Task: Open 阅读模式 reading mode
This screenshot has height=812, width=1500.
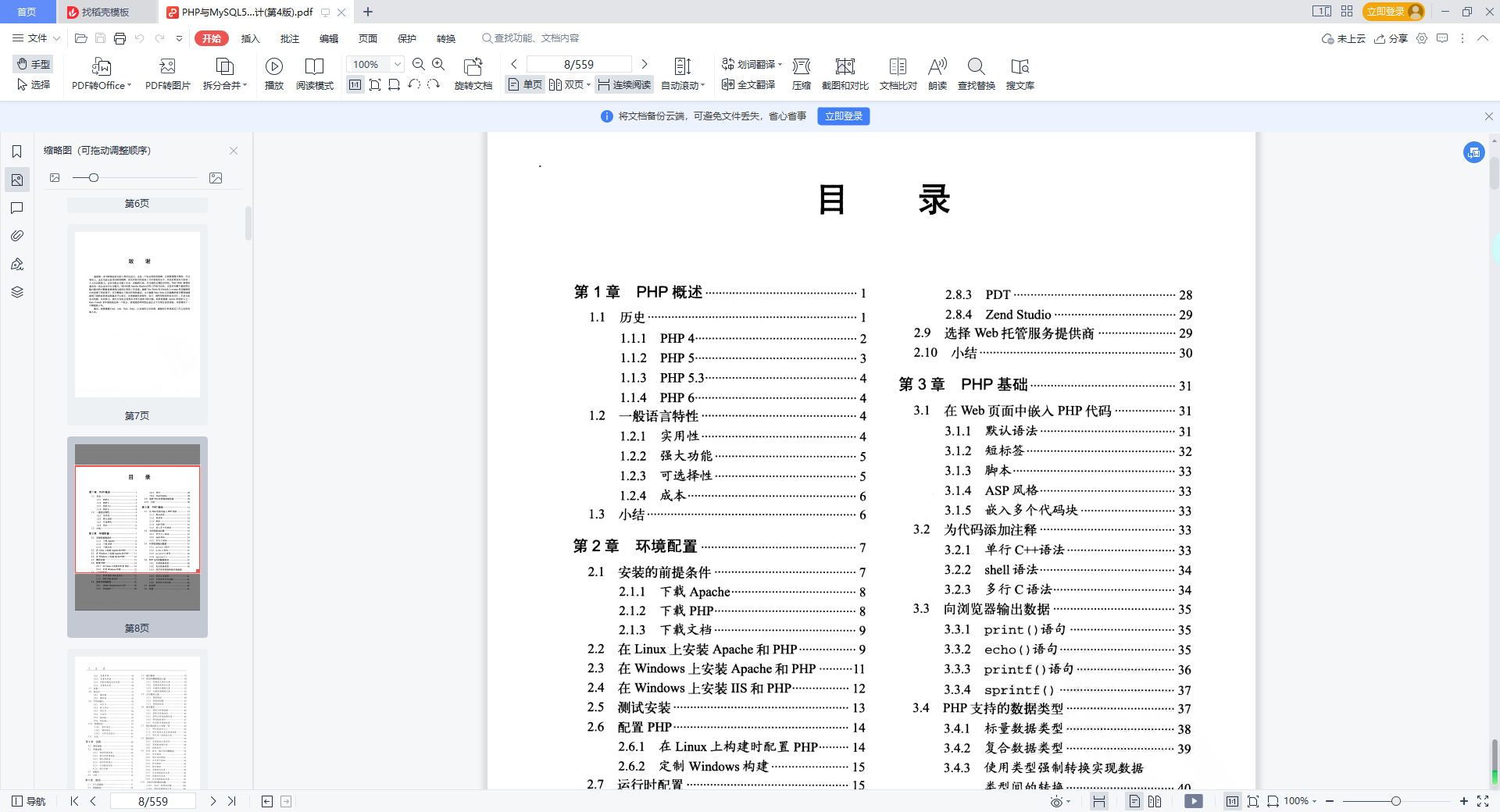Action: tap(314, 67)
